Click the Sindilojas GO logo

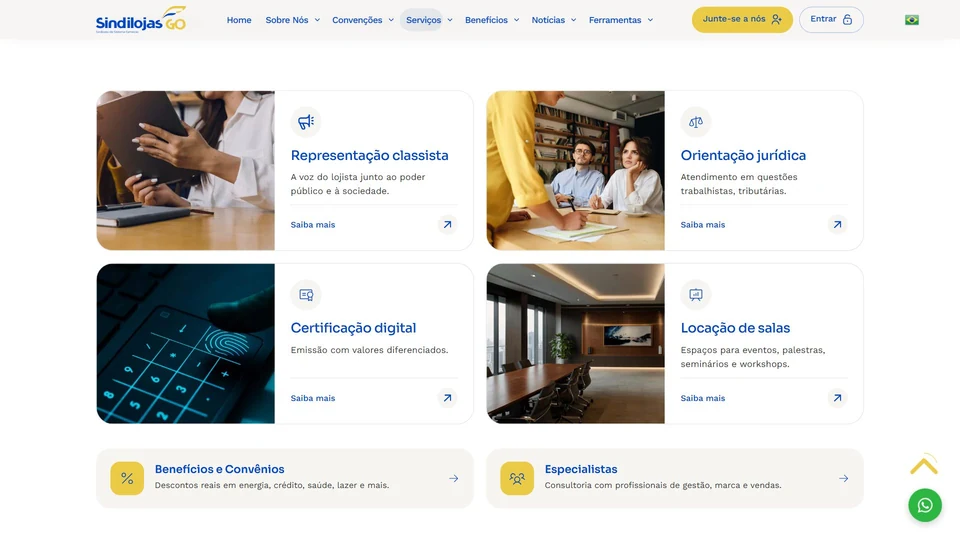pyautogui.click(x=141, y=20)
